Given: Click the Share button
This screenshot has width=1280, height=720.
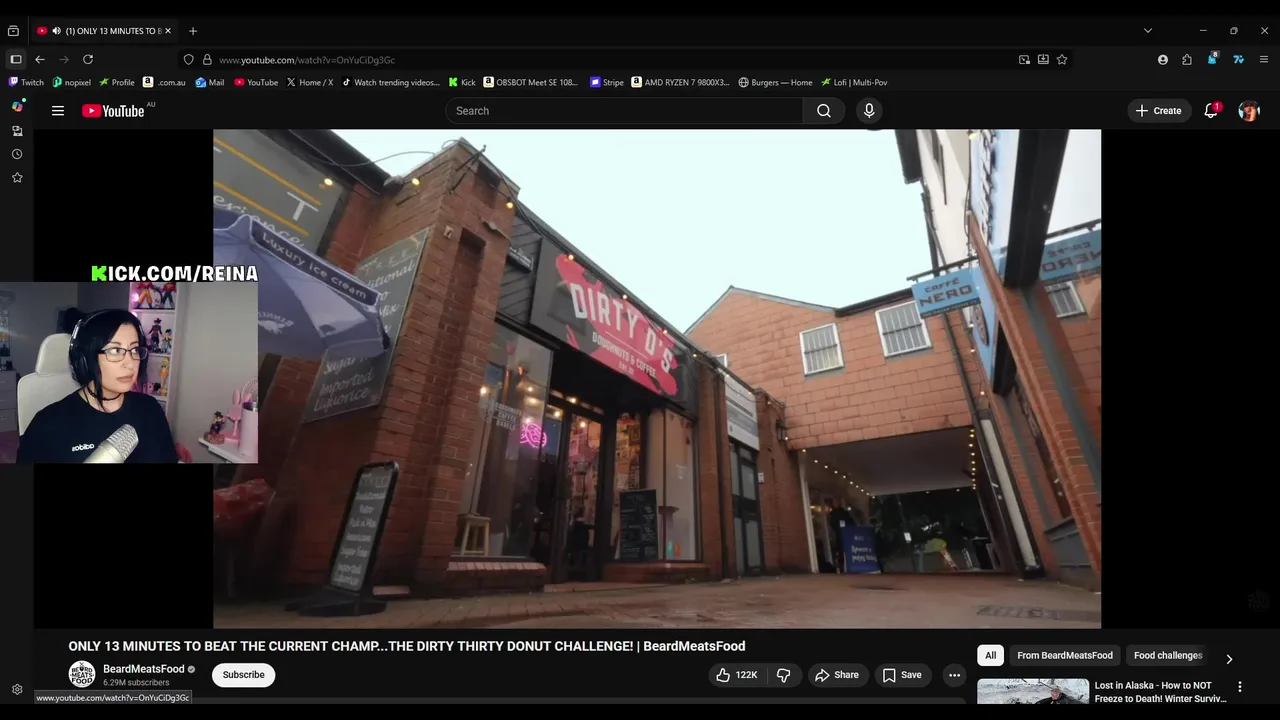Looking at the screenshot, I should pyautogui.click(x=837, y=675).
